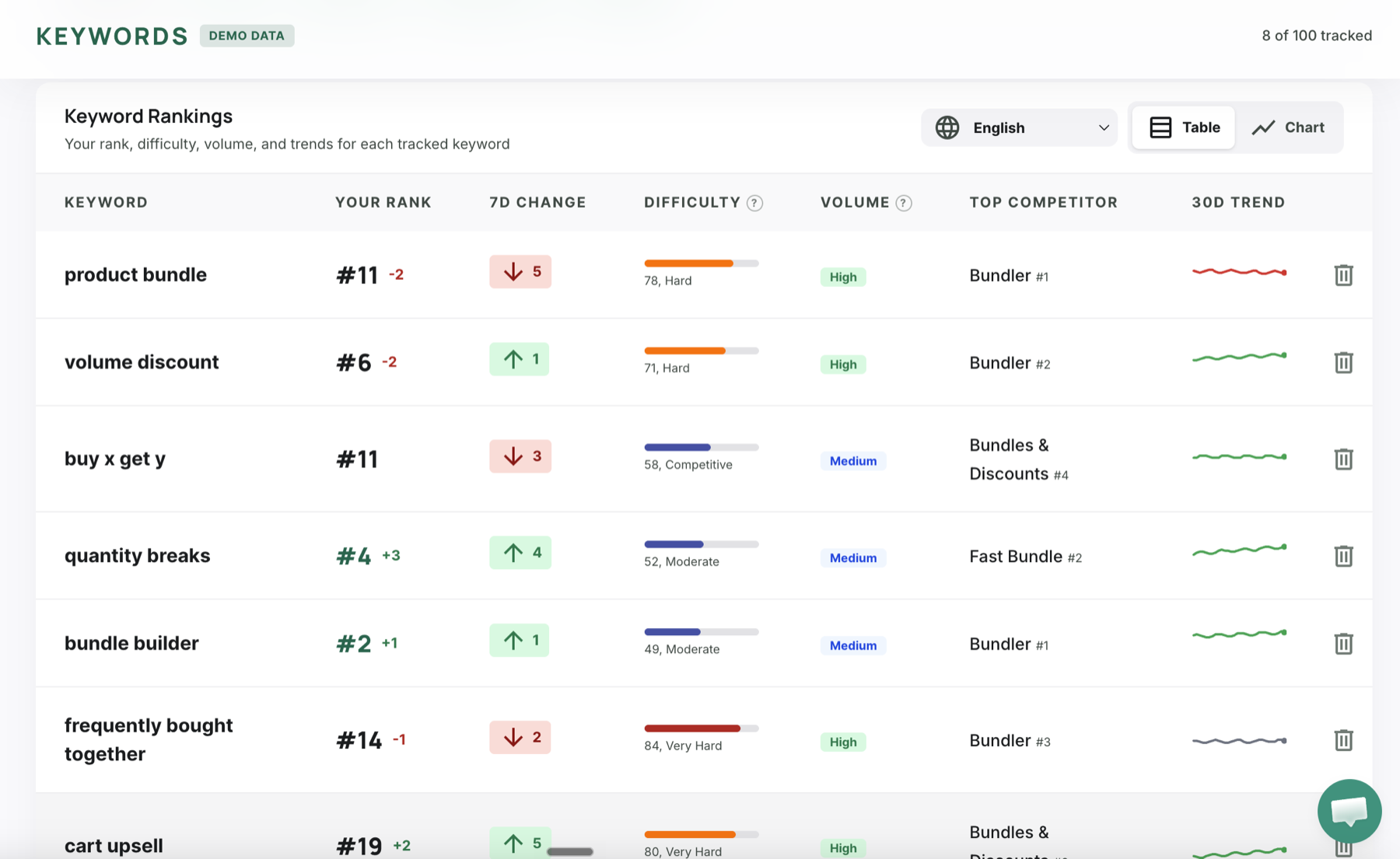Image resolution: width=1400 pixels, height=859 pixels.
Task: Select the 'volume discount' keyword text
Action: pos(142,362)
